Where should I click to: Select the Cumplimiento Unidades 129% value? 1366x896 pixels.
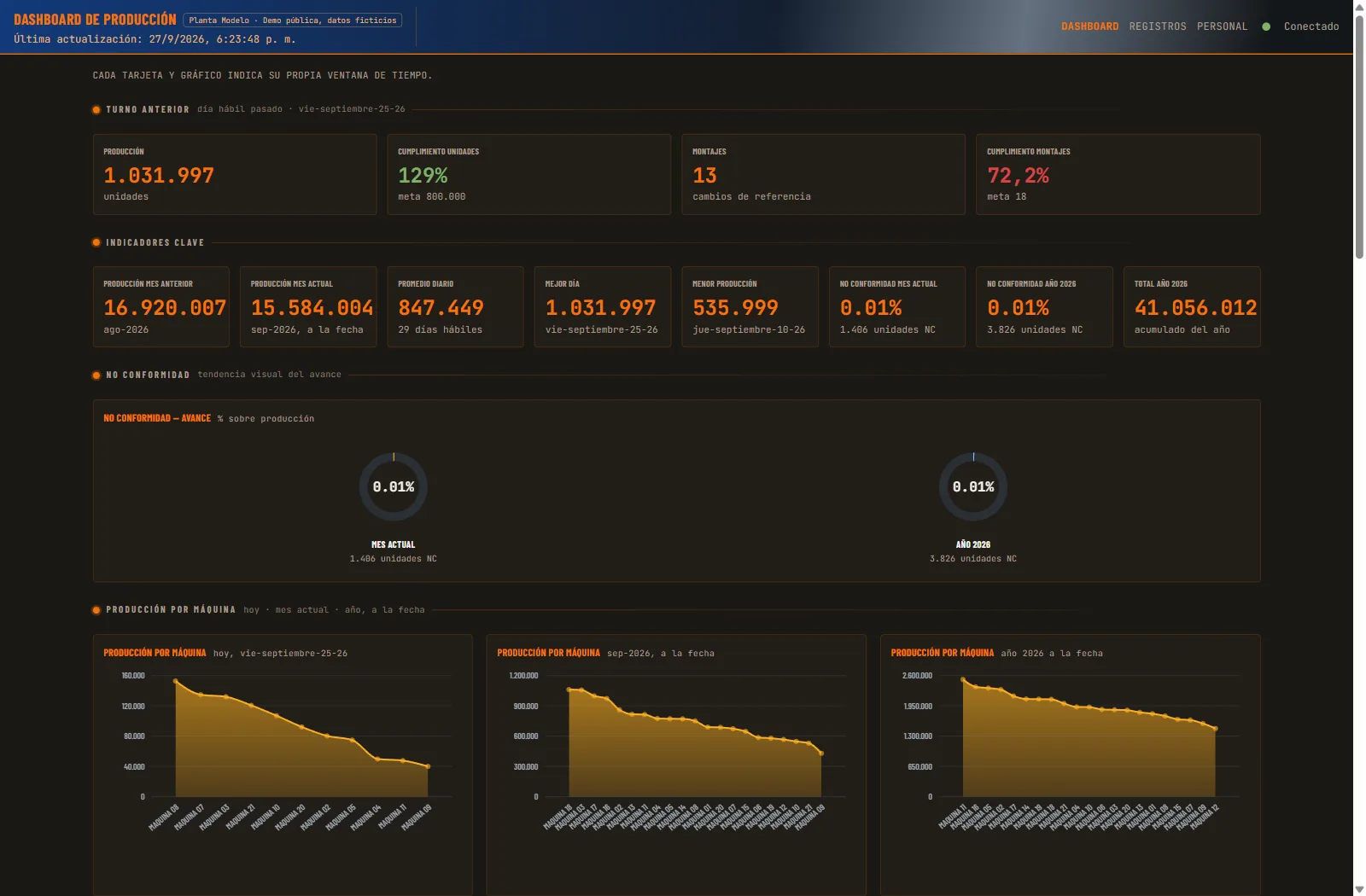pos(423,175)
